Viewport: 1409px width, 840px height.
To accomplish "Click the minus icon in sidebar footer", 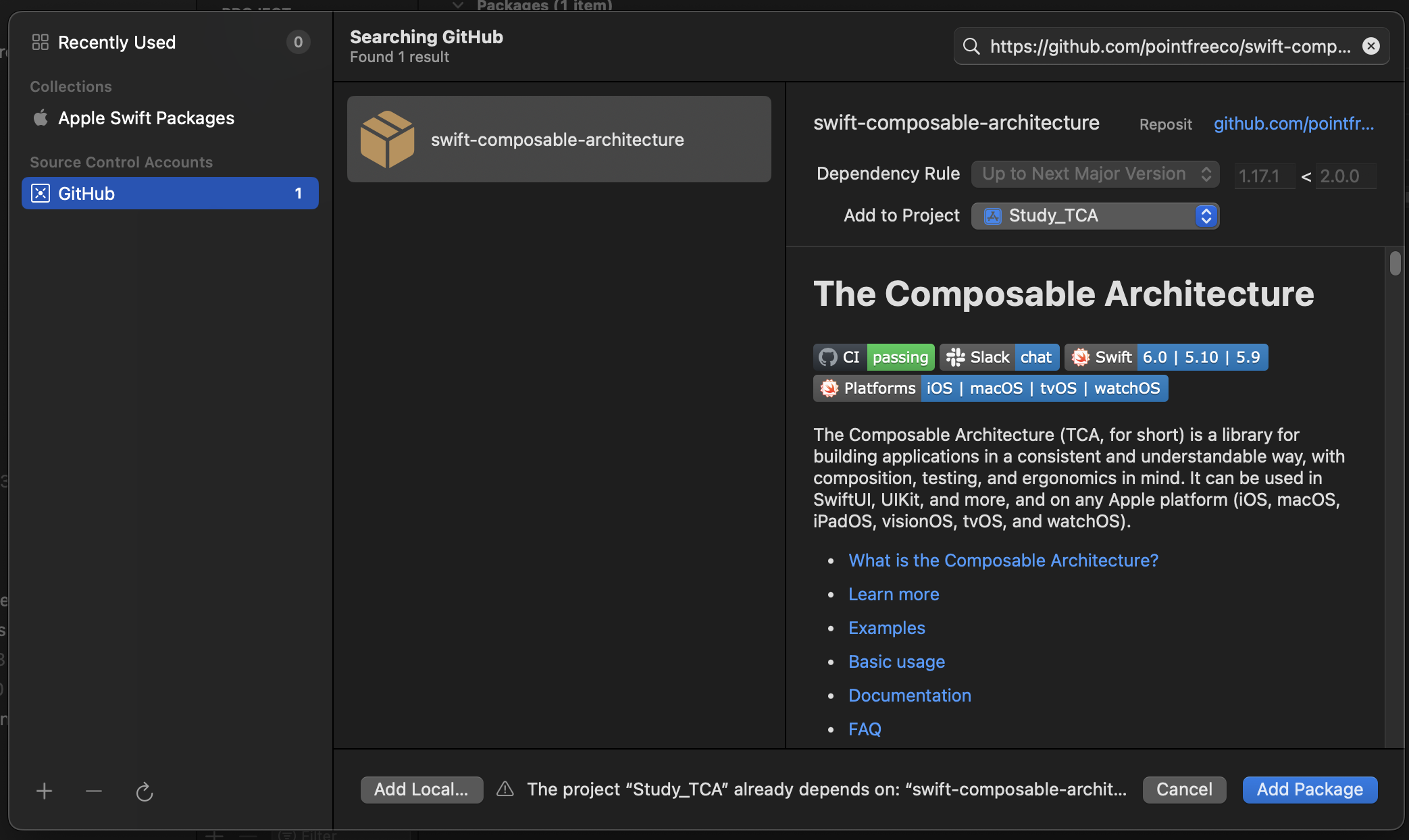I will point(94,791).
